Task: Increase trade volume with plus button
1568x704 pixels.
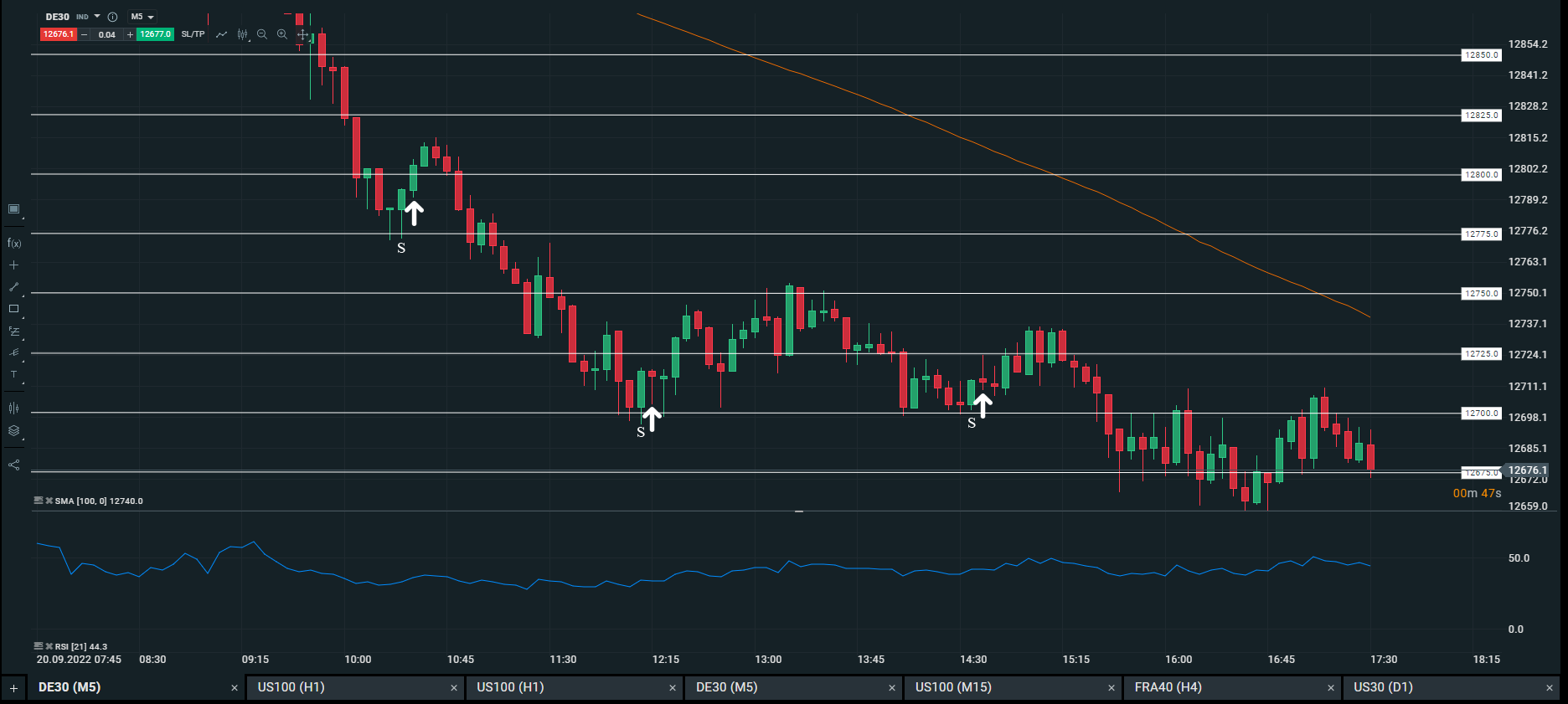Action: click(x=130, y=34)
